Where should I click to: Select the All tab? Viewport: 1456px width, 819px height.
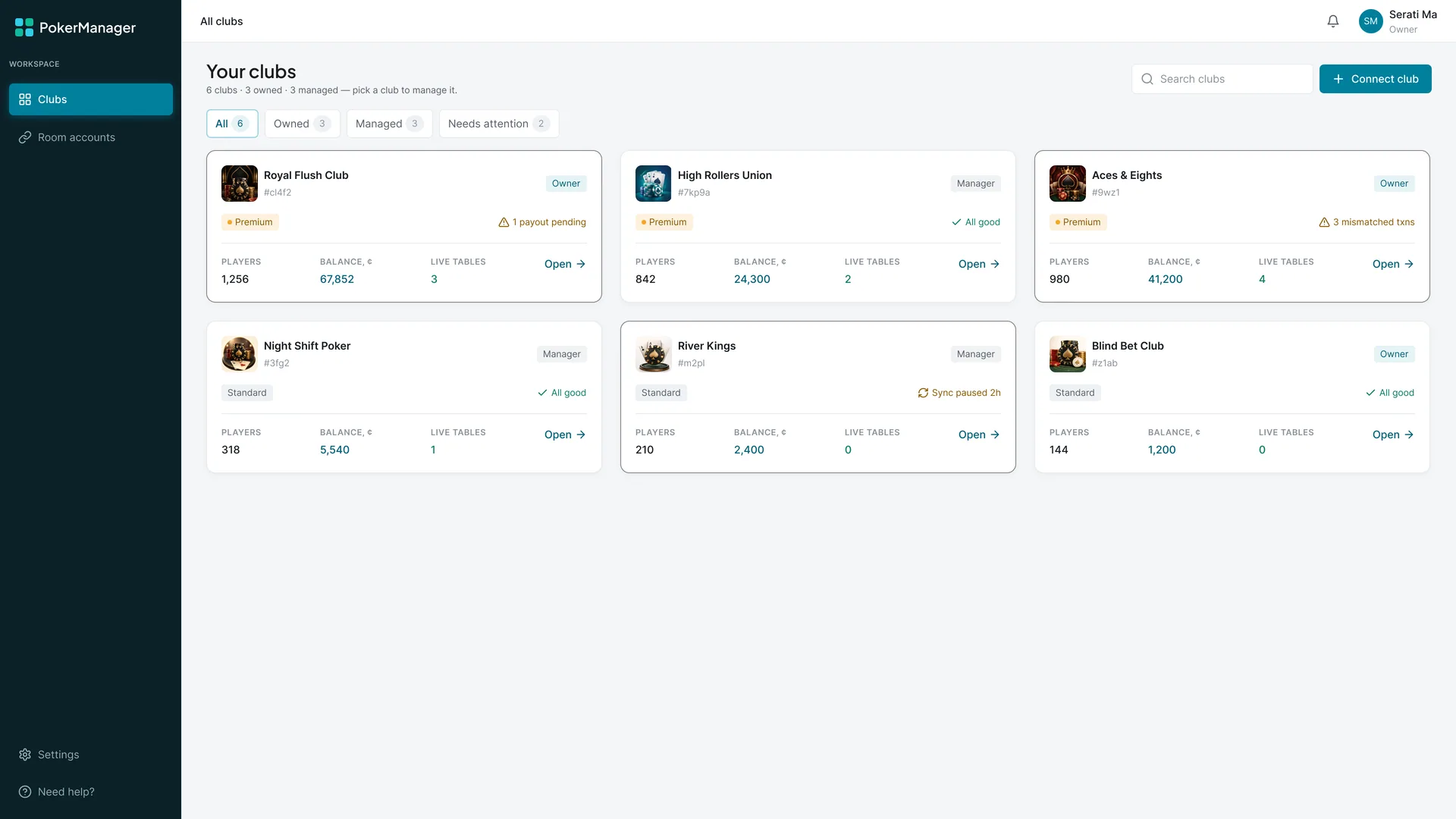tap(232, 124)
